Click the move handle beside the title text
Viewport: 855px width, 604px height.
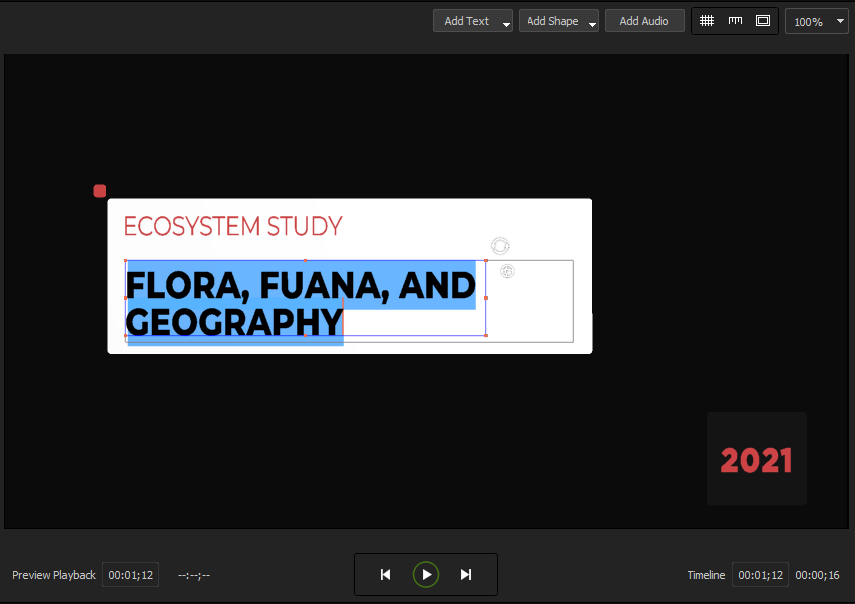tap(507, 271)
